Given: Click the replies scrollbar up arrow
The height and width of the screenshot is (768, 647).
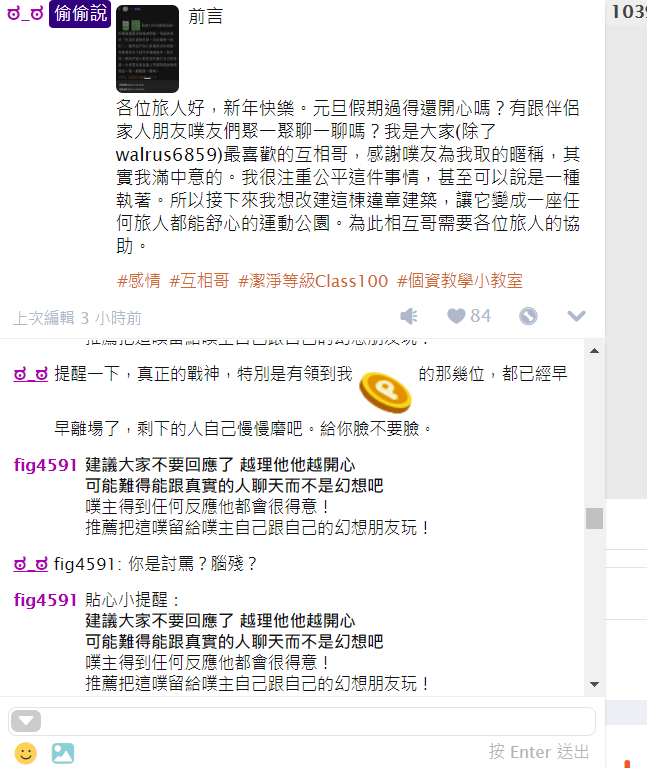Looking at the screenshot, I should click(x=594, y=351).
